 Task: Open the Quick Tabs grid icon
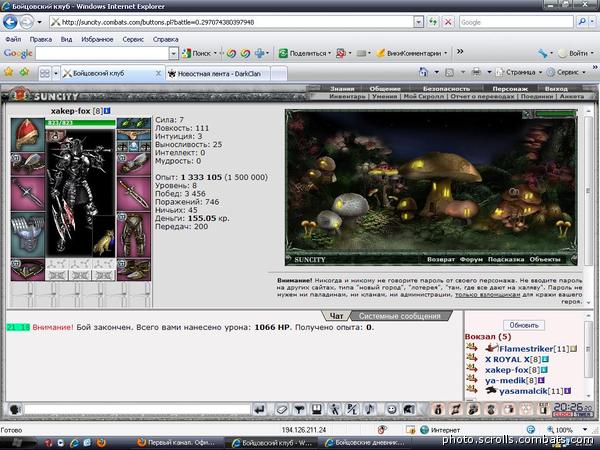[x=45, y=73]
